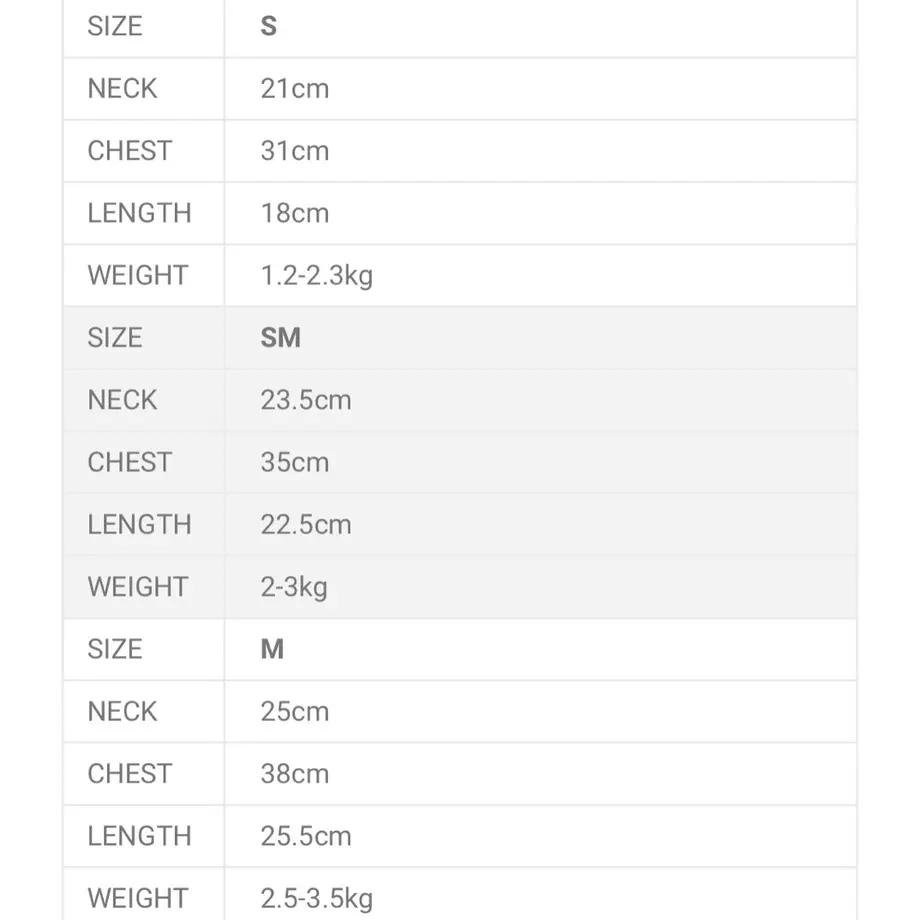This screenshot has height=920, width=920.
Task: Click the 1.2-2.3kg weight range
Action: click(317, 276)
